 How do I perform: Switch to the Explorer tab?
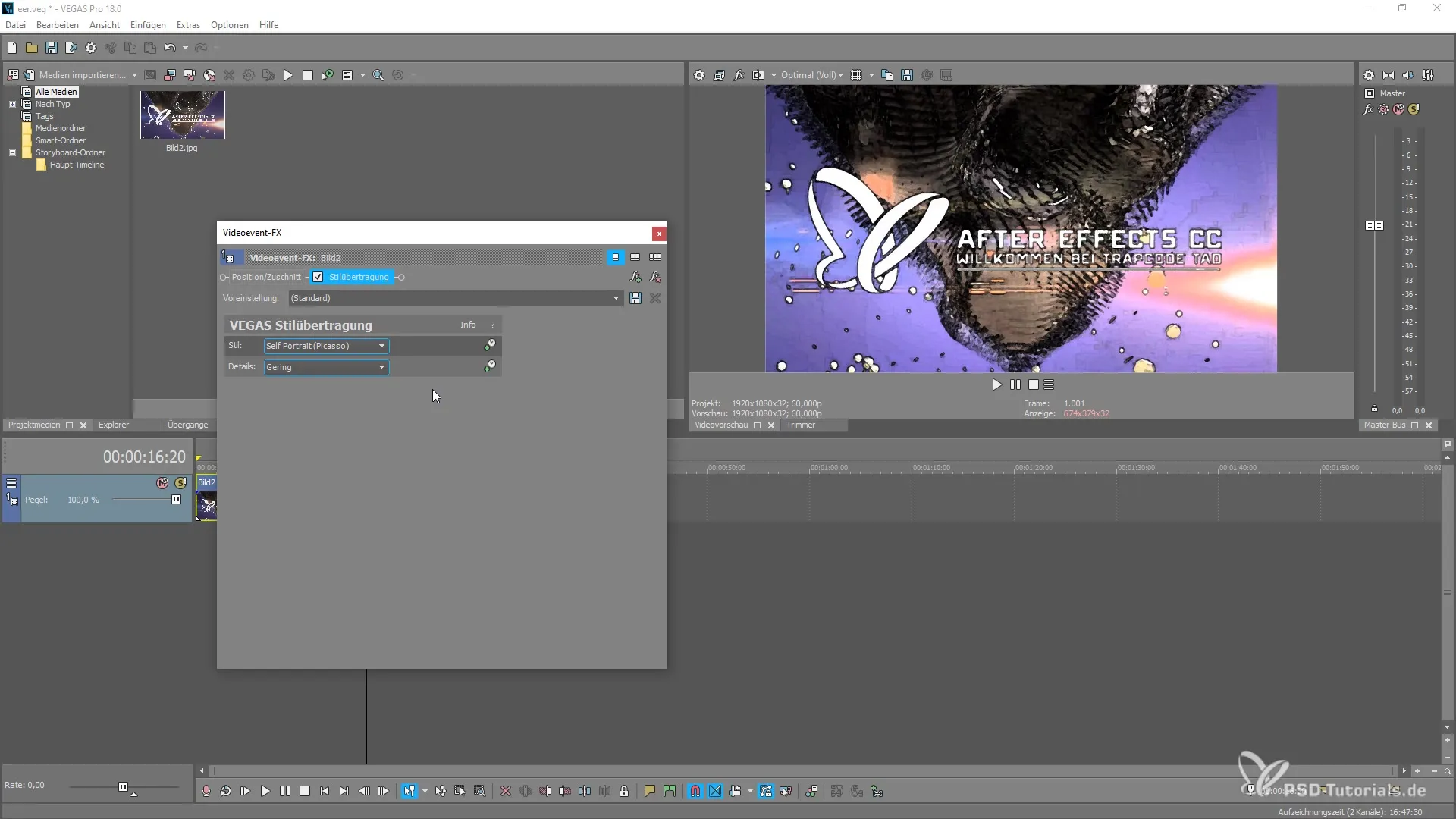click(x=114, y=425)
